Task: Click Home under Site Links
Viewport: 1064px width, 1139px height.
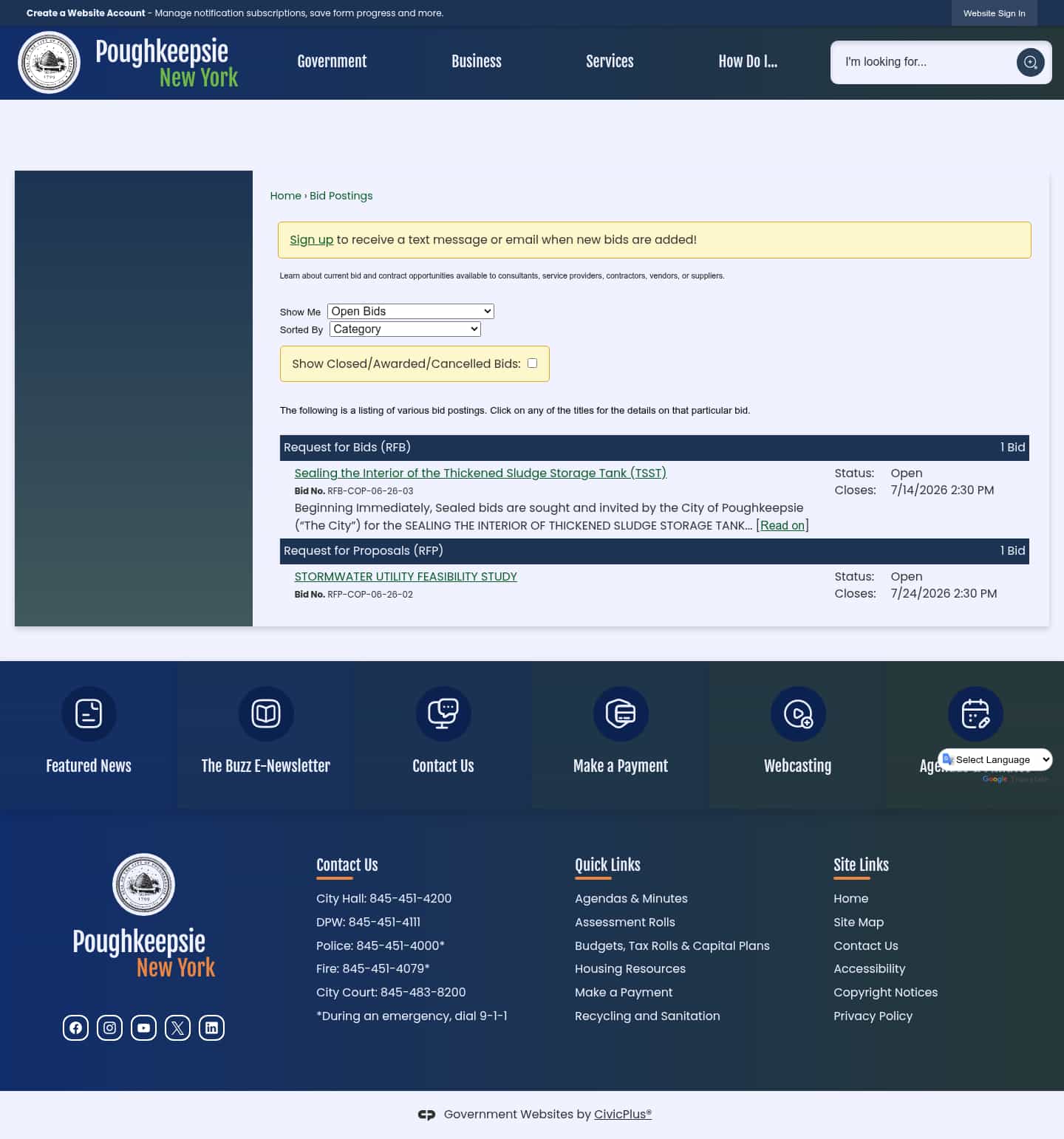Action: [x=851, y=898]
